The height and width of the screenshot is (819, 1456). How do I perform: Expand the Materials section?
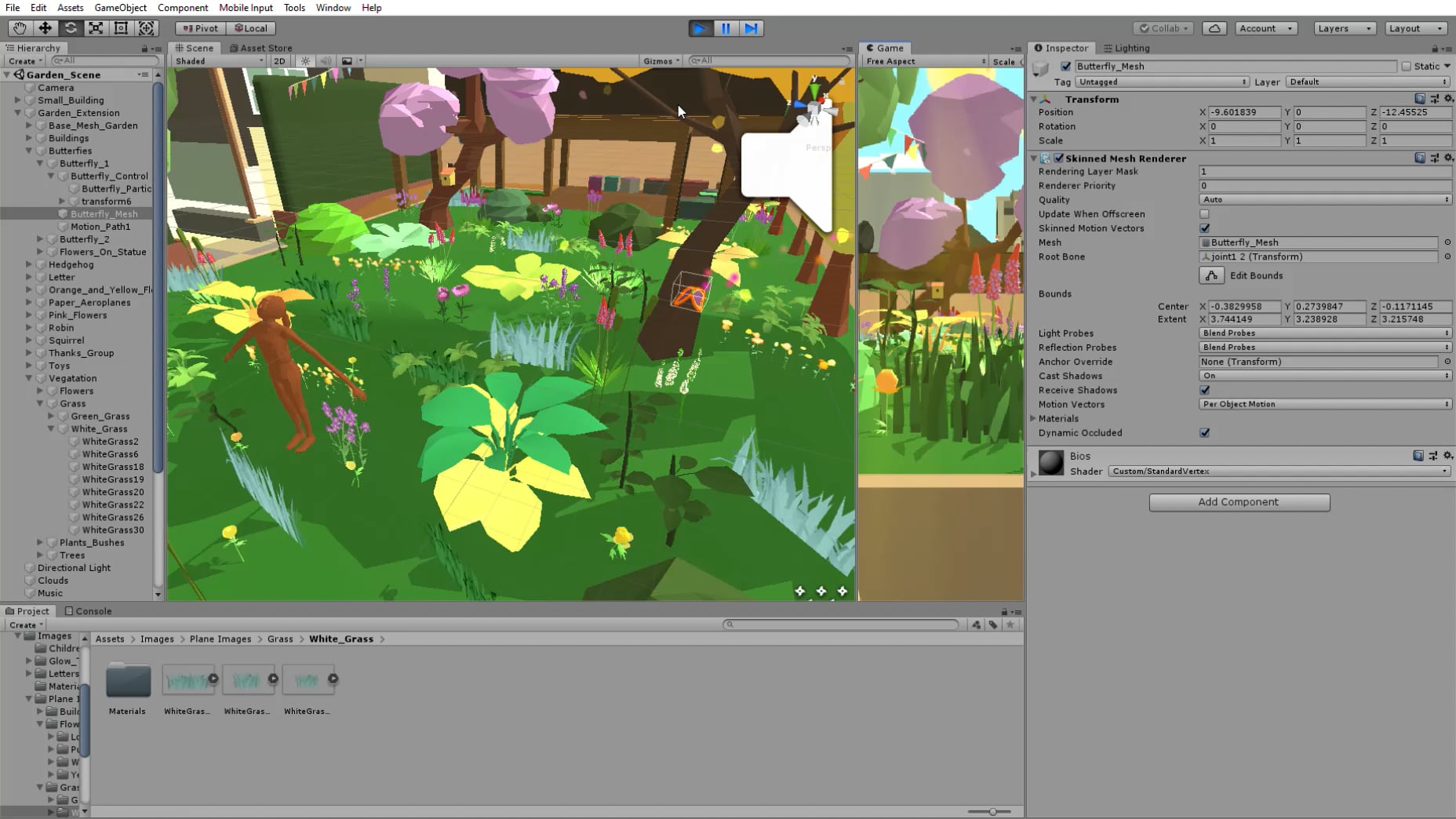coord(1034,419)
